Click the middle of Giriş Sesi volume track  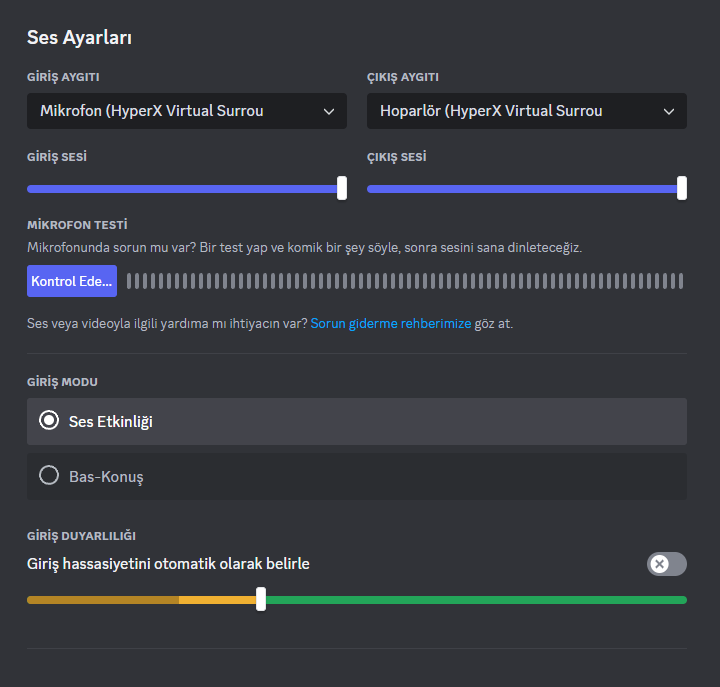(x=185, y=188)
